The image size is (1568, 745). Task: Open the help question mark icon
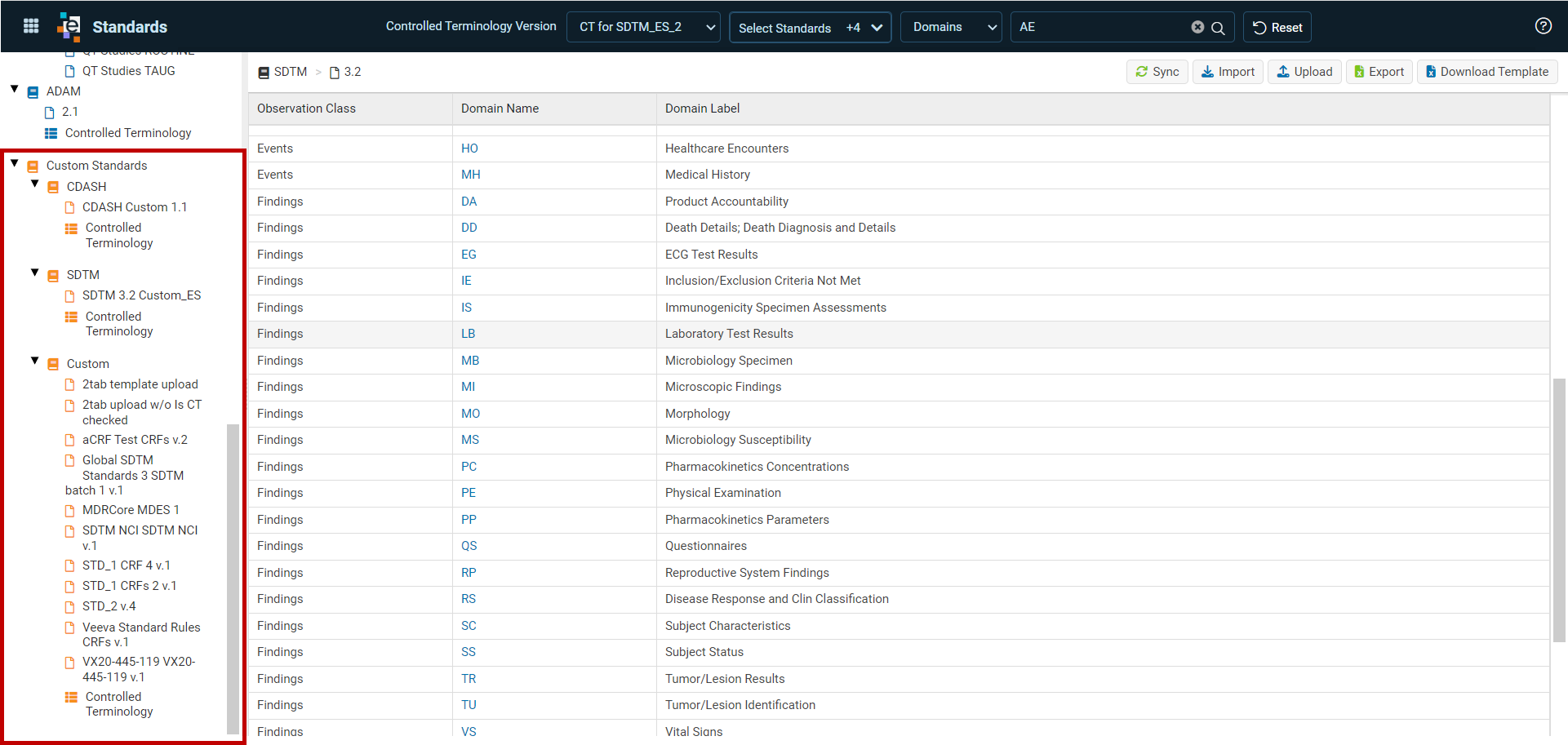1543,26
